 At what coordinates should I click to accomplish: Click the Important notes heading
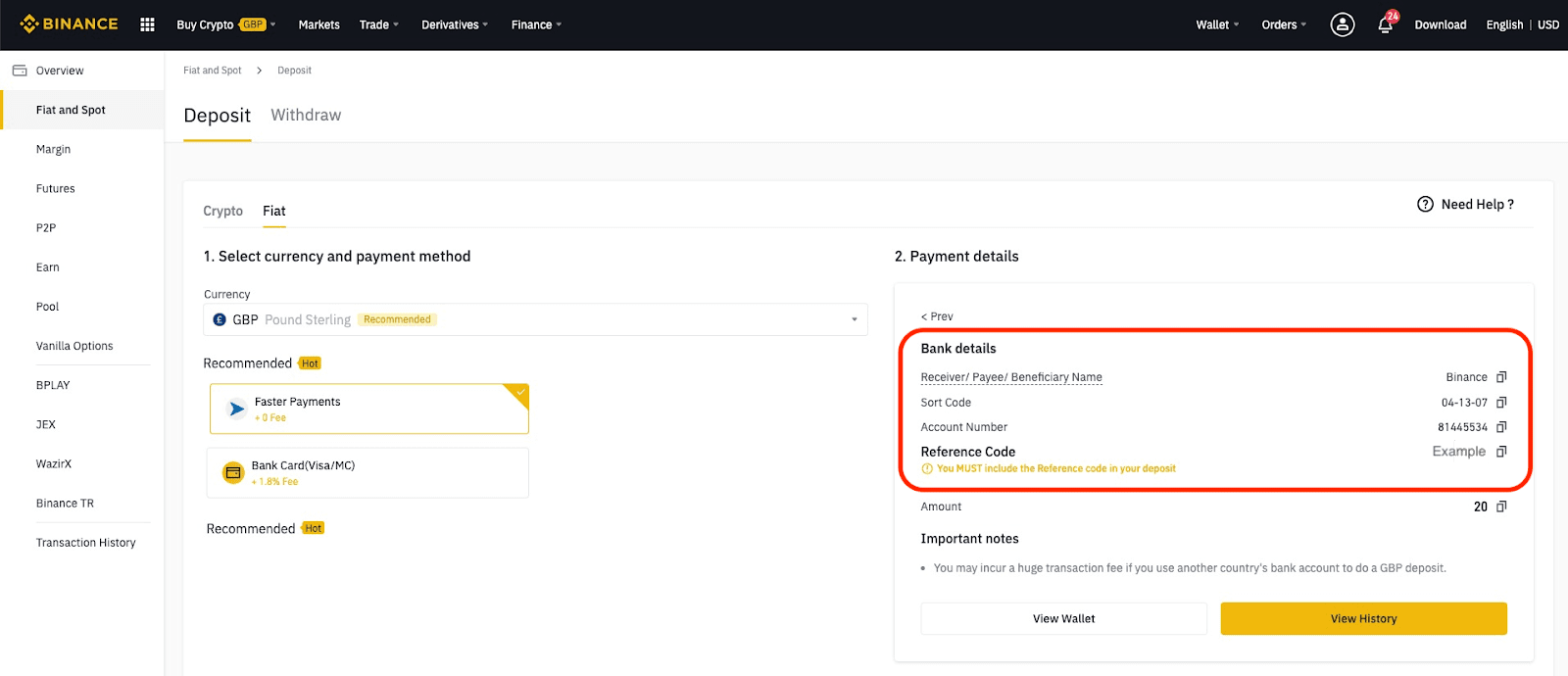(x=969, y=539)
